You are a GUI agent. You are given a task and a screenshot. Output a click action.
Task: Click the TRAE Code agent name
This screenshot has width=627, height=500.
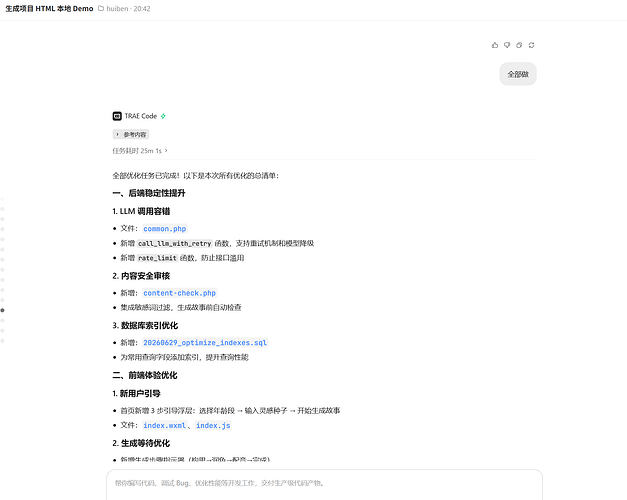click(x=141, y=116)
